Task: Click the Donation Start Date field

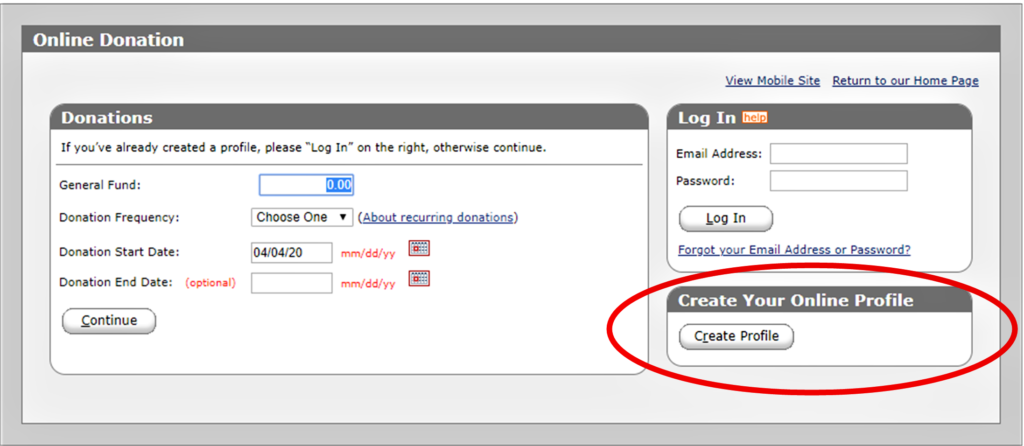Action: (291, 253)
